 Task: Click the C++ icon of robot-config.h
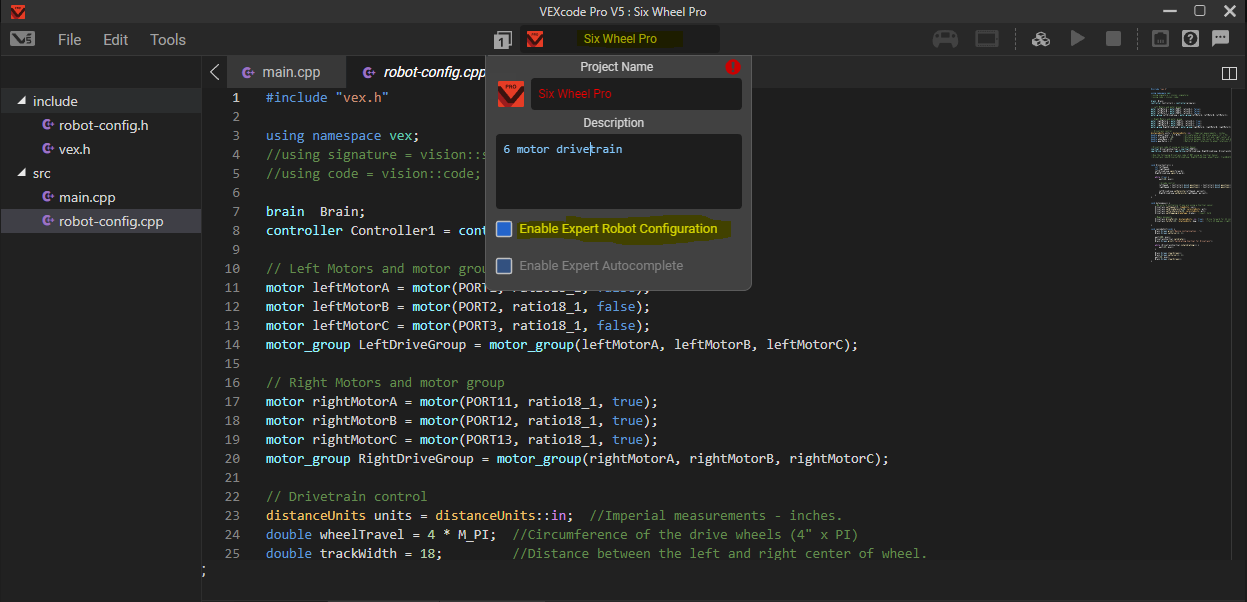tap(47, 125)
